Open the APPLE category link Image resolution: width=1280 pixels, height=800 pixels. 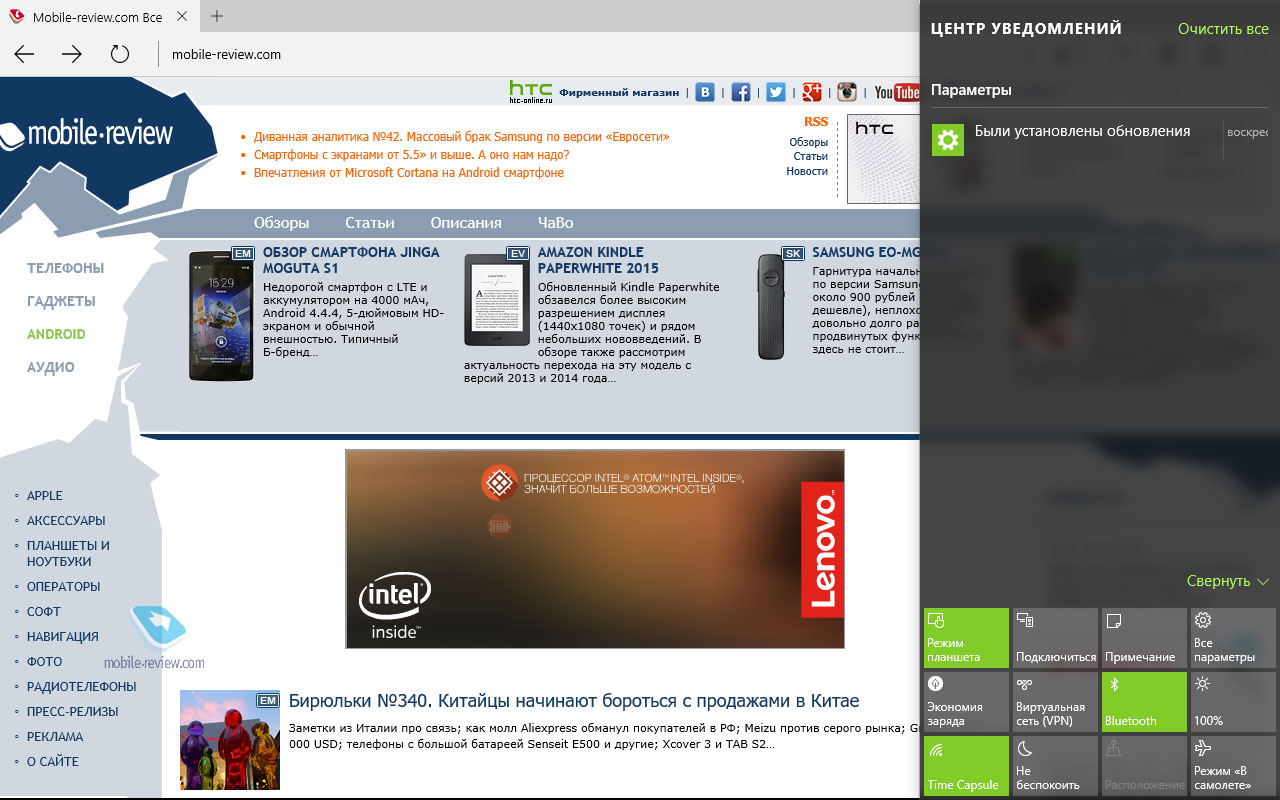tap(45, 496)
